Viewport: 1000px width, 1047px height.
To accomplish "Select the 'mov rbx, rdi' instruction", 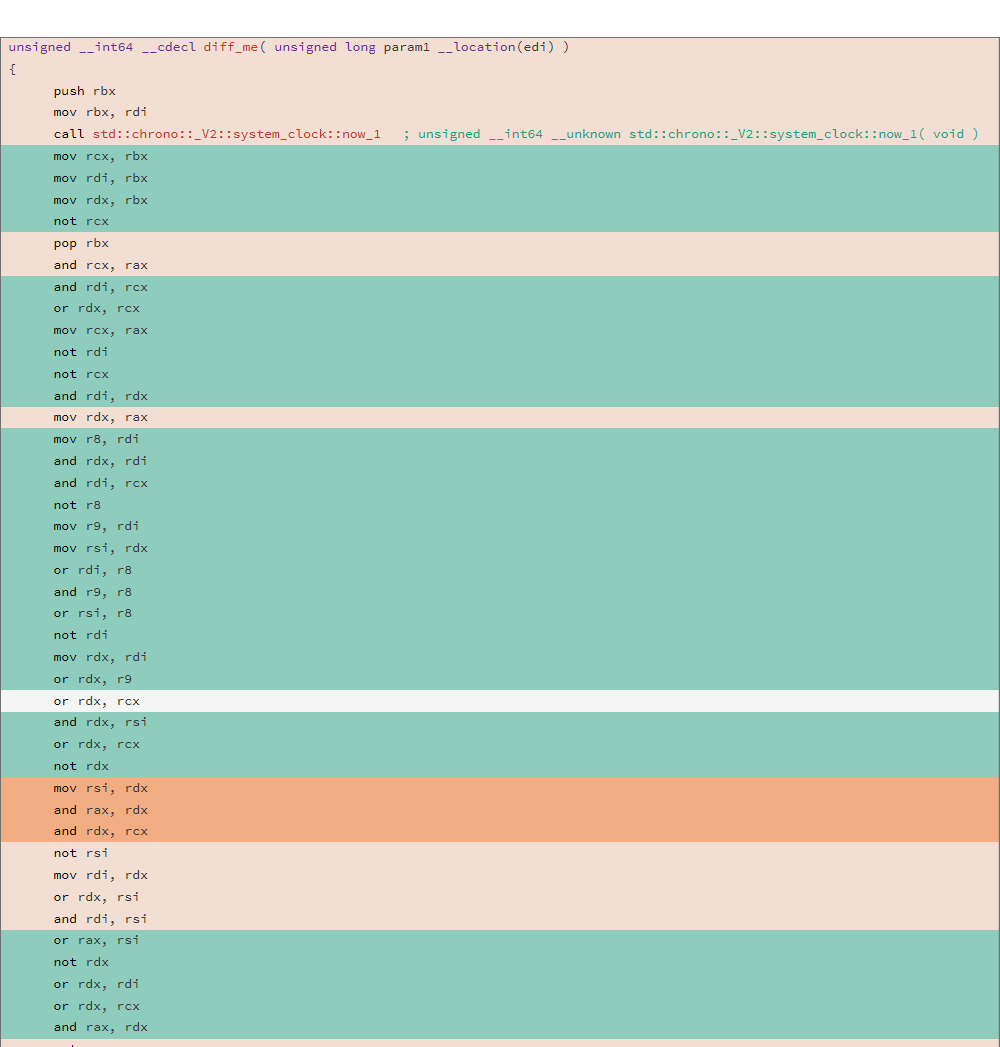I will tap(100, 111).
